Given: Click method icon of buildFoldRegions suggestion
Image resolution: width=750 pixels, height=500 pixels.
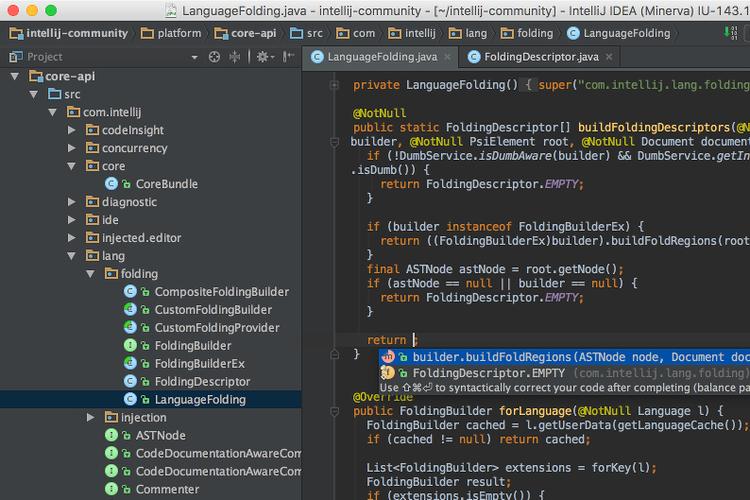Looking at the screenshot, I should pyautogui.click(x=387, y=357).
